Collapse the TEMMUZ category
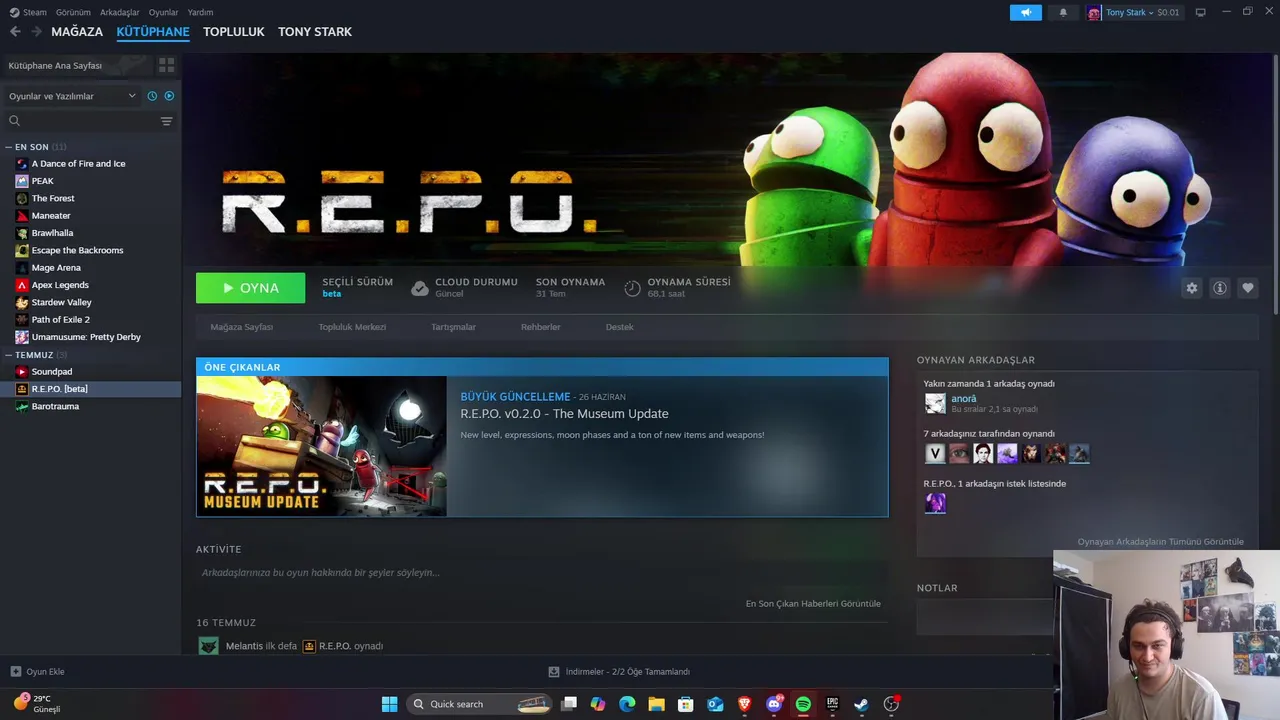Viewport: 1280px width, 720px height. [x=9, y=355]
